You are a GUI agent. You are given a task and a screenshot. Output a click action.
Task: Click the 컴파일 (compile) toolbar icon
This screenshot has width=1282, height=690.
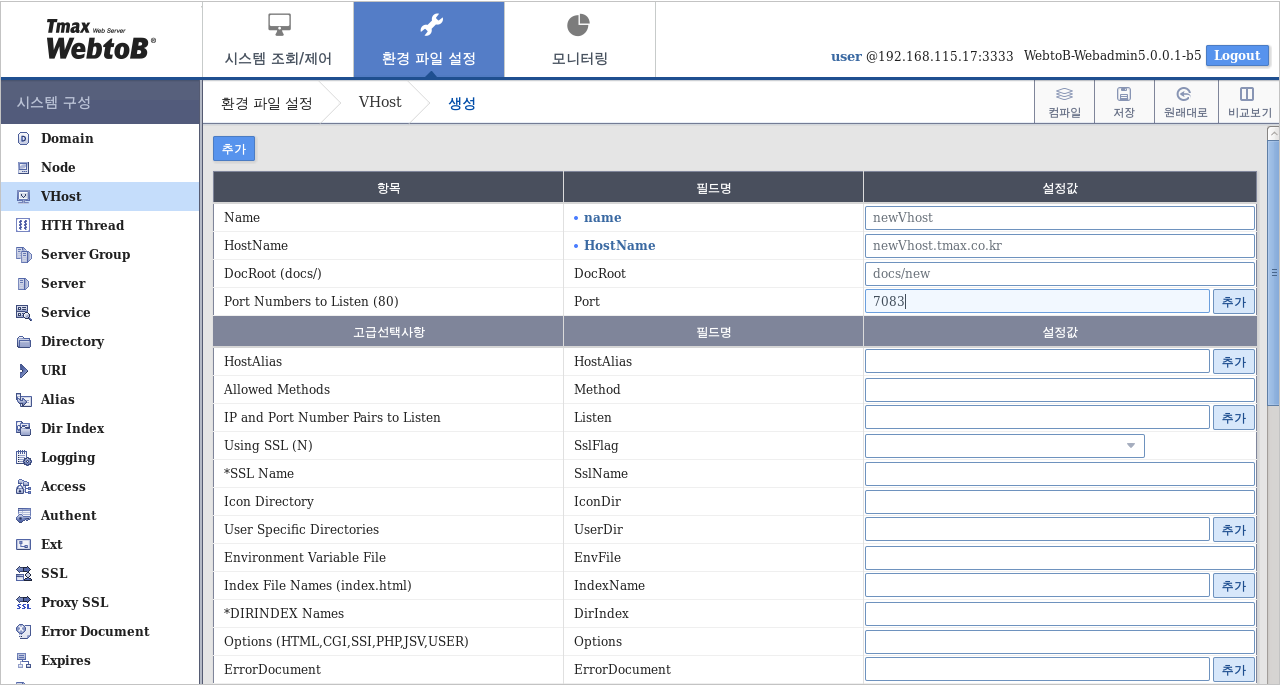[x=1065, y=94]
